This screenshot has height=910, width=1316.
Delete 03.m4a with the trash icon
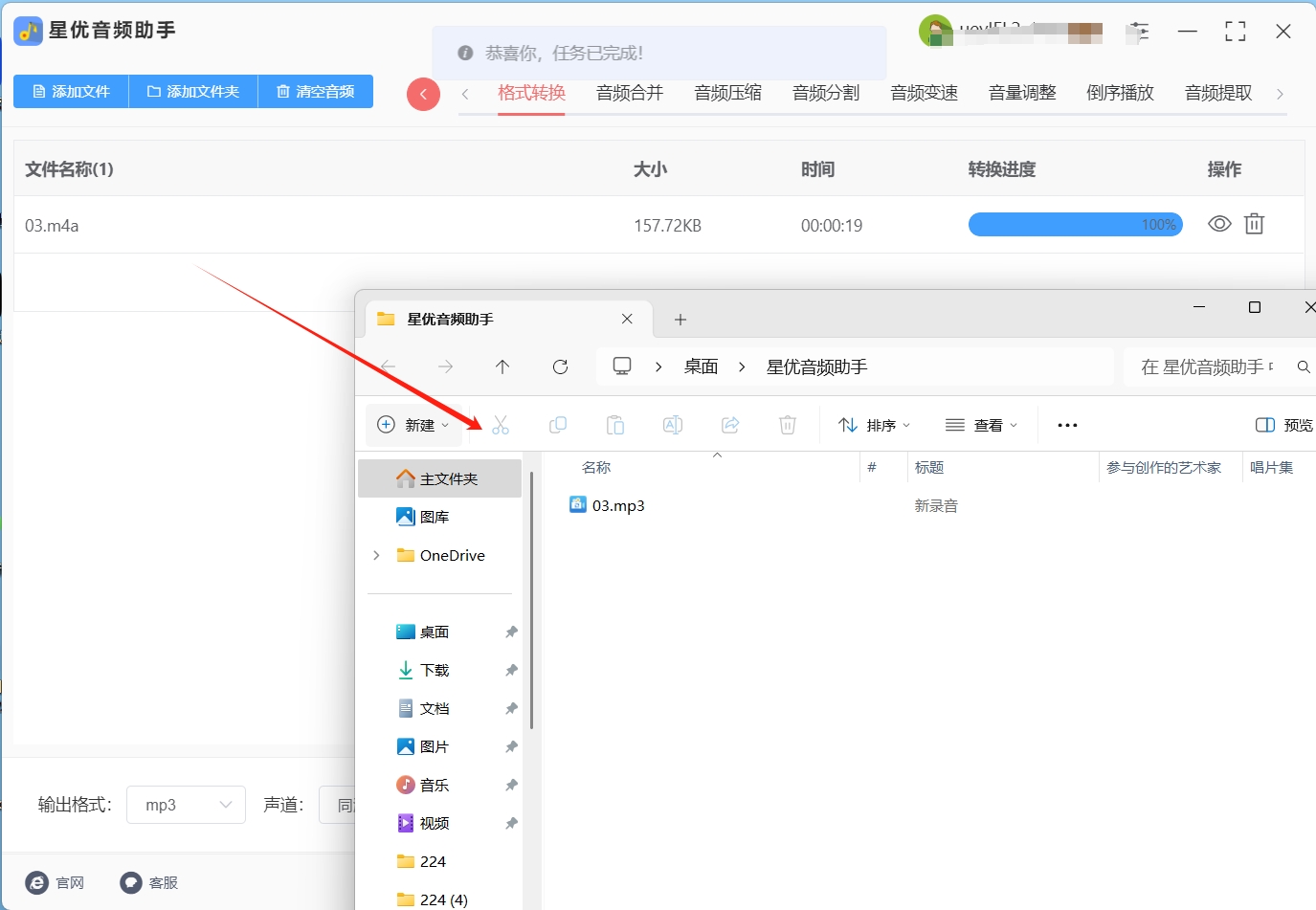[1254, 224]
